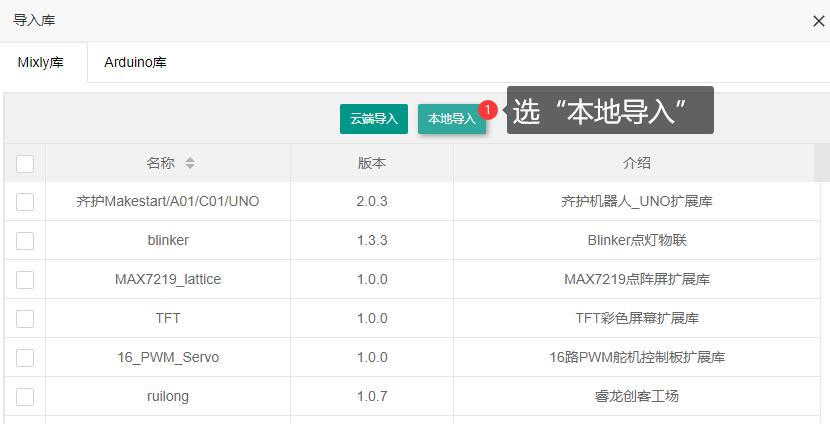
Task: Check the 16_PWM_Servo row checkbox
Action: tap(25, 358)
